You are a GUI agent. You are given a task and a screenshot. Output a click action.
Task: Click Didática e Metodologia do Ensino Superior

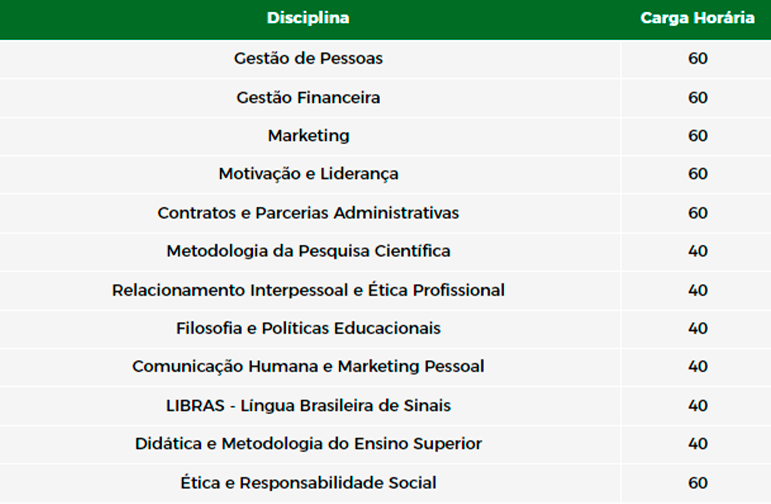coord(308,444)
